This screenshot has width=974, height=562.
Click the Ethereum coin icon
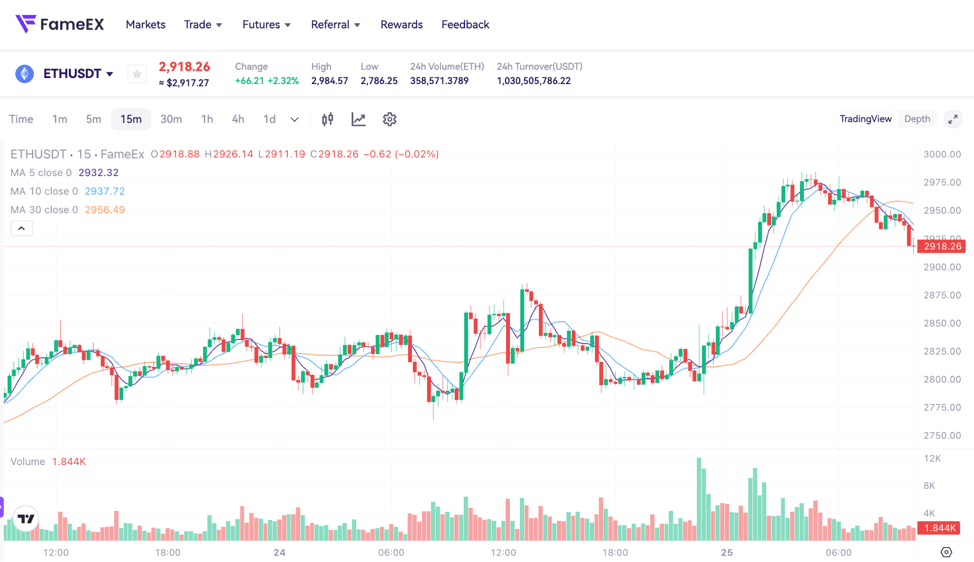pyautogui.click(x=24, y=74)
